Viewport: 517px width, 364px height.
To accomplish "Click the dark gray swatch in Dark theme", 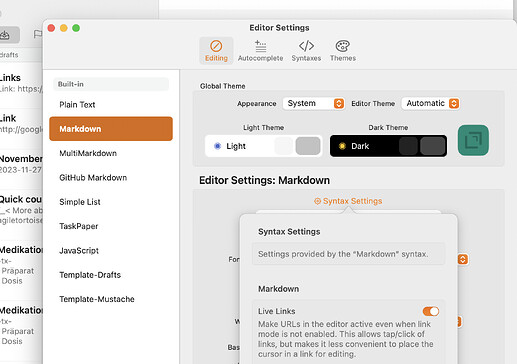I will pos(433,146).
